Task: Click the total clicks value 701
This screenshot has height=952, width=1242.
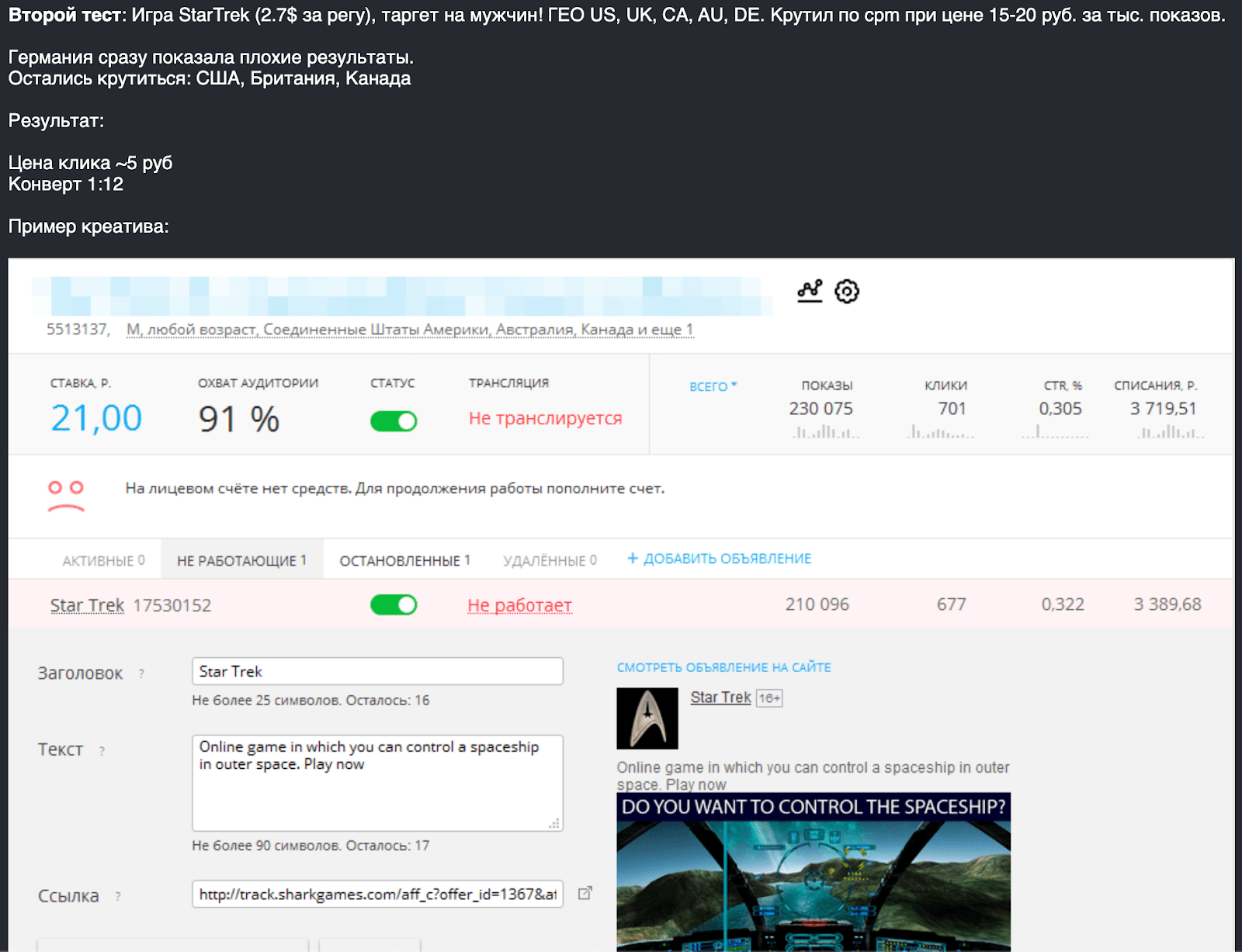Action: click(x=952, y=408)
